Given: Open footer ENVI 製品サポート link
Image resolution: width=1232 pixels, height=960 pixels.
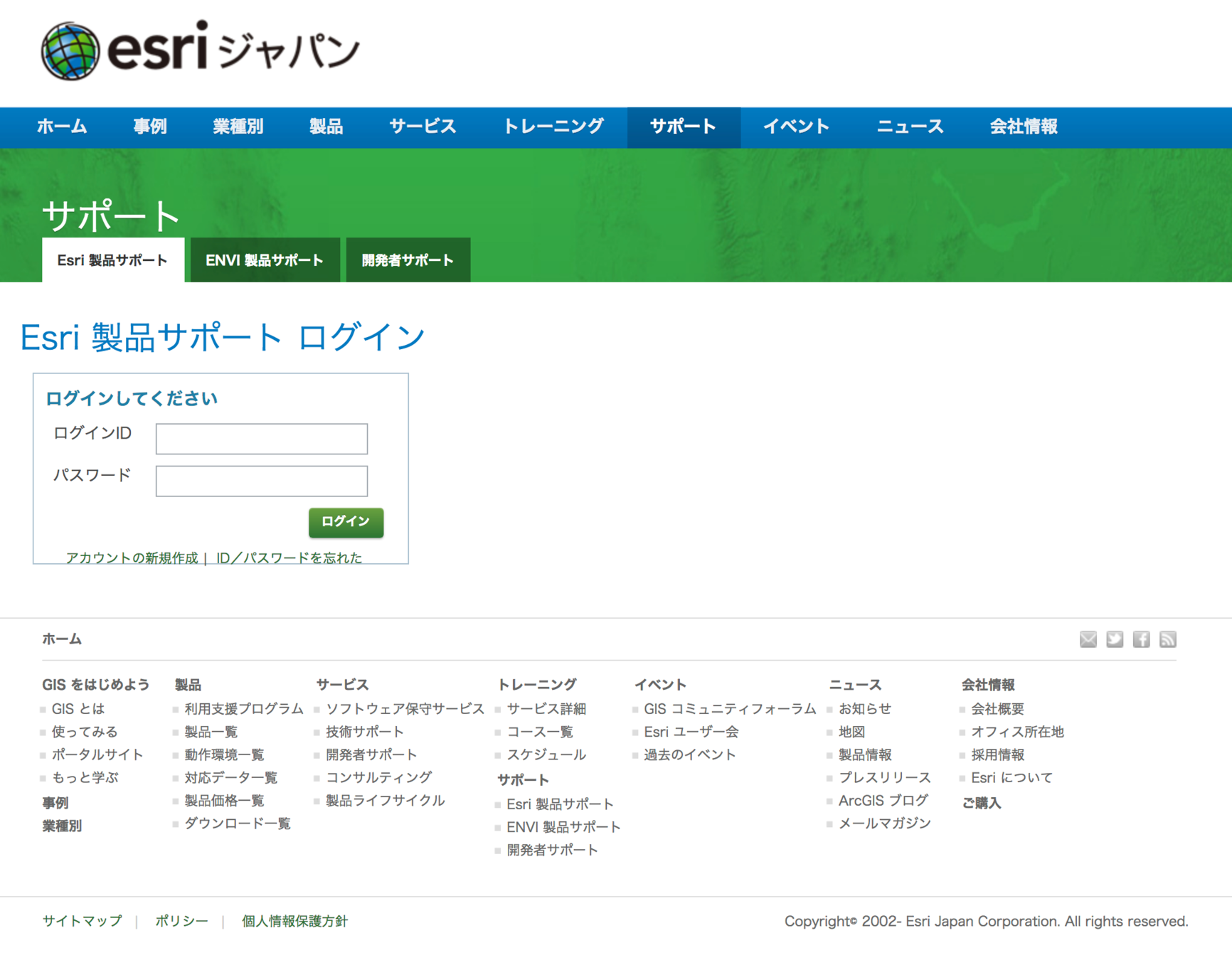Looking at the screenshot, I should (x=563, y=827).
